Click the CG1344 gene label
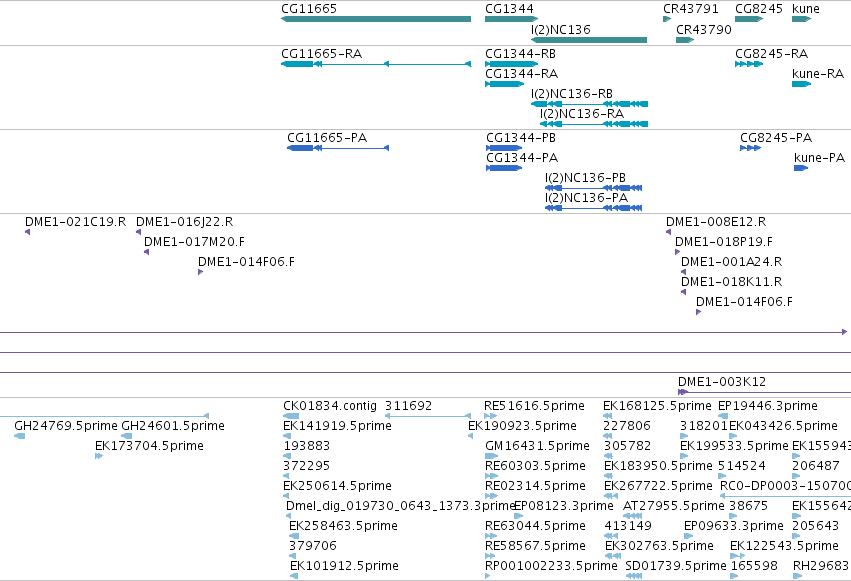 click(509, 9)
